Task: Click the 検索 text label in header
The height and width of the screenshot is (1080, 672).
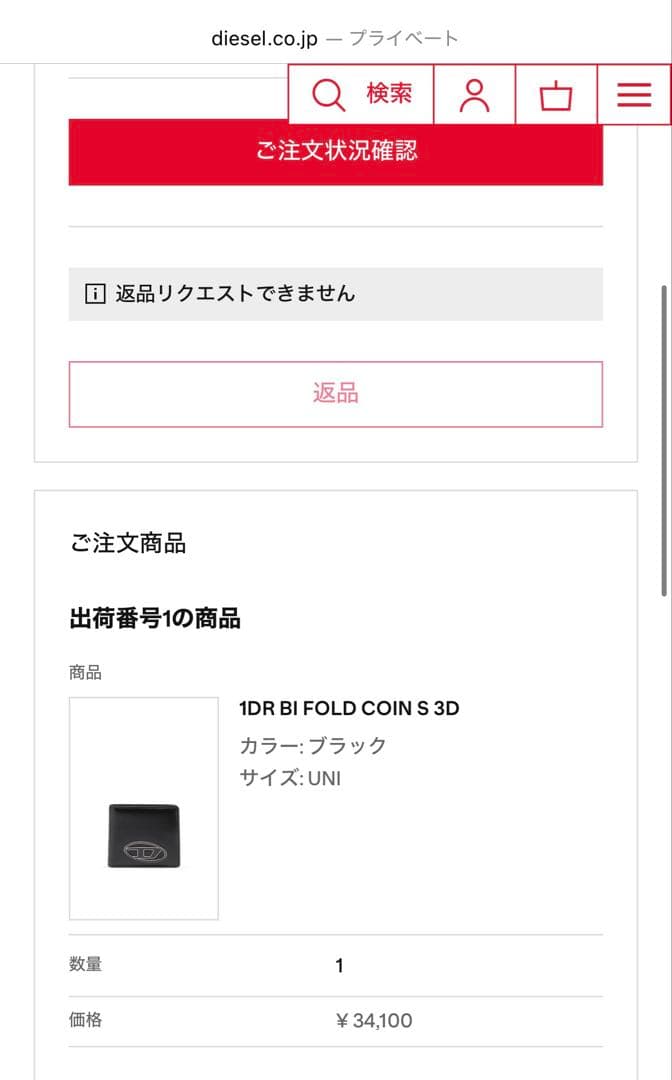Action: 390,94
